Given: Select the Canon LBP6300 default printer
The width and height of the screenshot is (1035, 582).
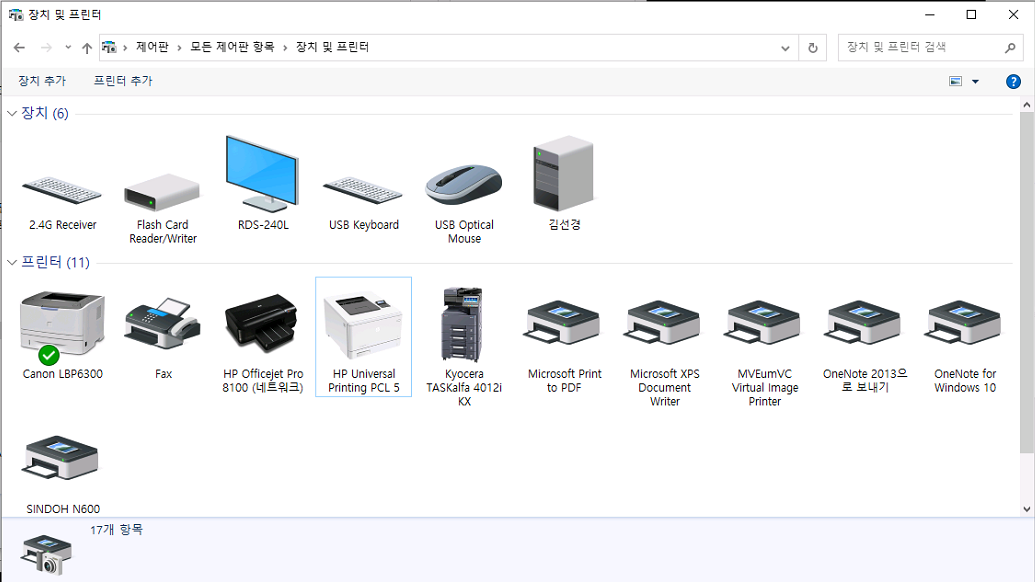Looking at the screenshot, I should tap(62, 335).
